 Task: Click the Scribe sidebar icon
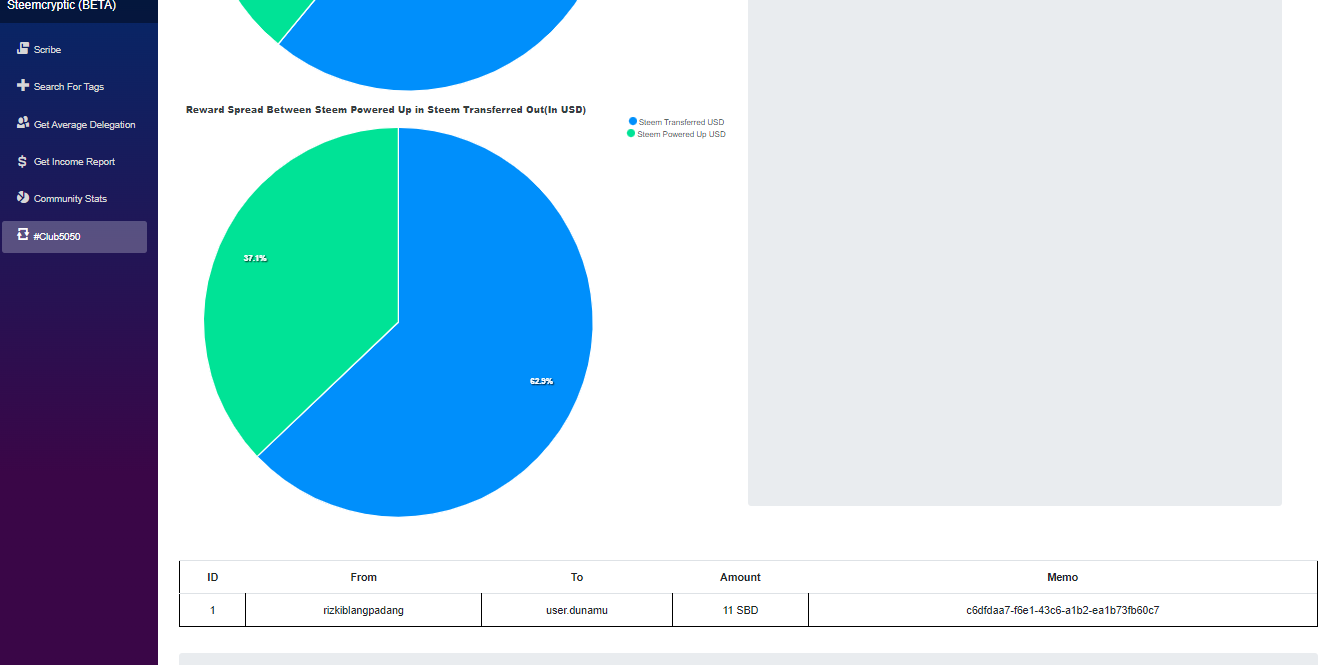tap(23, 48)
